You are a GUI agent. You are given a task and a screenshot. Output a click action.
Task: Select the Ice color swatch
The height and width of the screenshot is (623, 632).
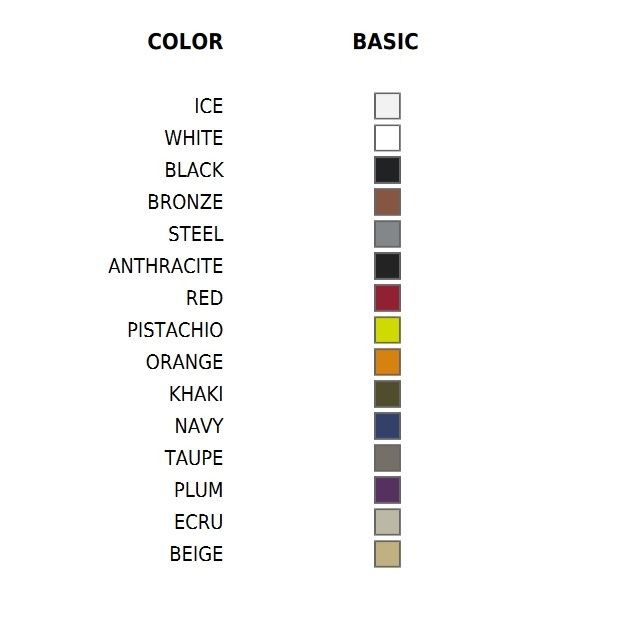[387, 106]
